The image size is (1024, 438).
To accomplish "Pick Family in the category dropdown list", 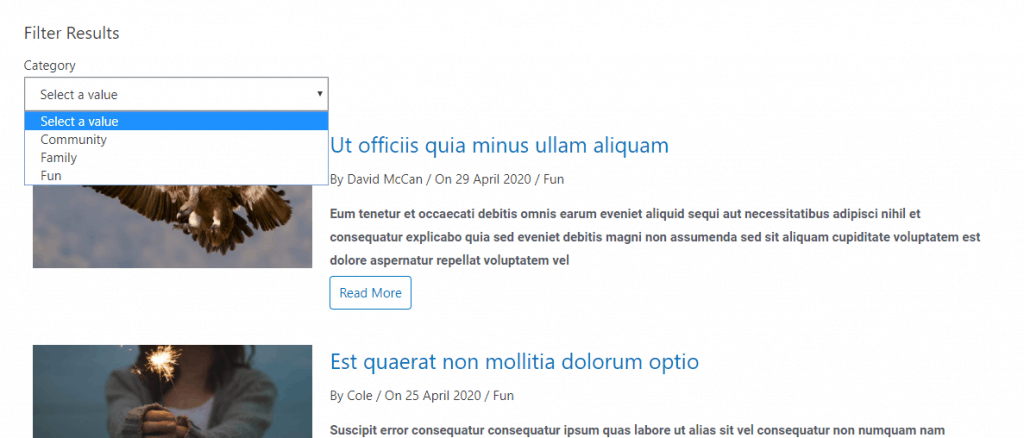I will point(58,158).
